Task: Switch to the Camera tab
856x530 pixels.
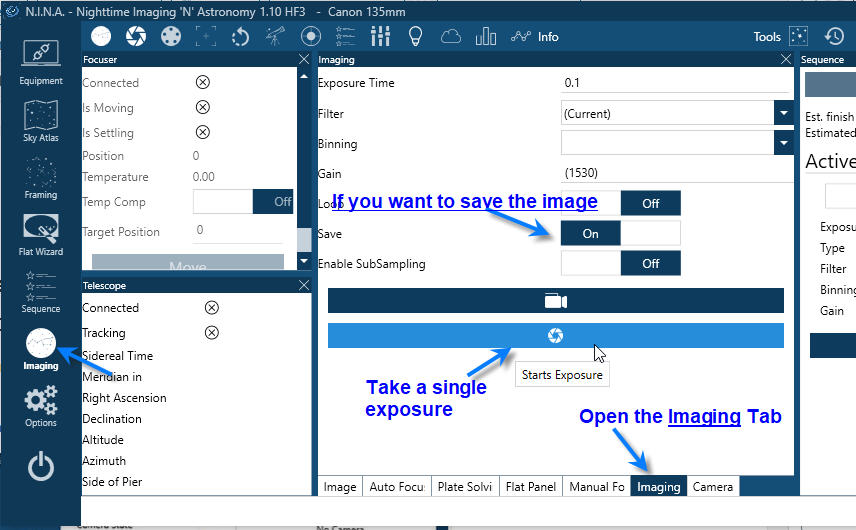Action: tap(713, 487)
